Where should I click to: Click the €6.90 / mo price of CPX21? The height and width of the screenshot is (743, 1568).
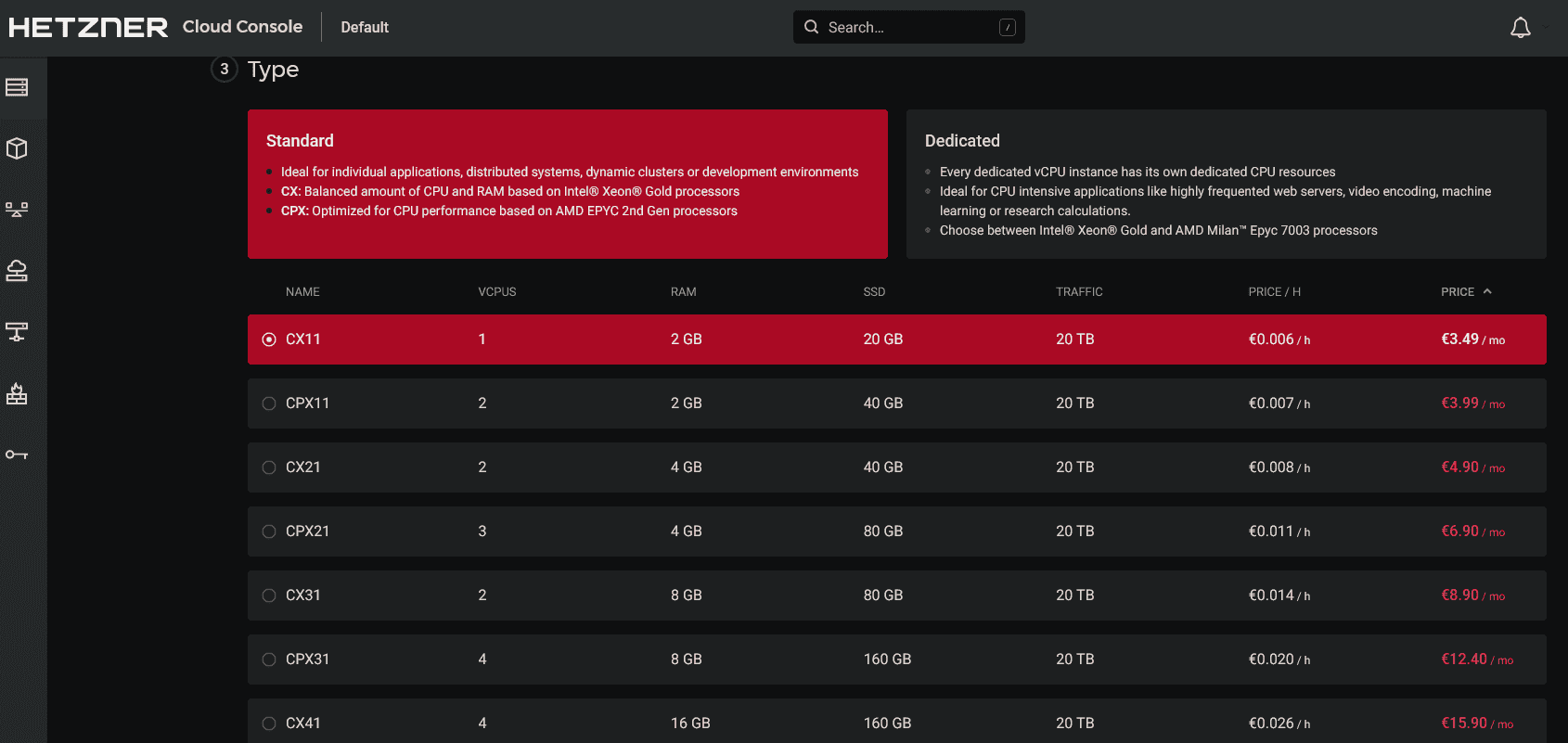pyautogui.click(x=1473, y=532)
